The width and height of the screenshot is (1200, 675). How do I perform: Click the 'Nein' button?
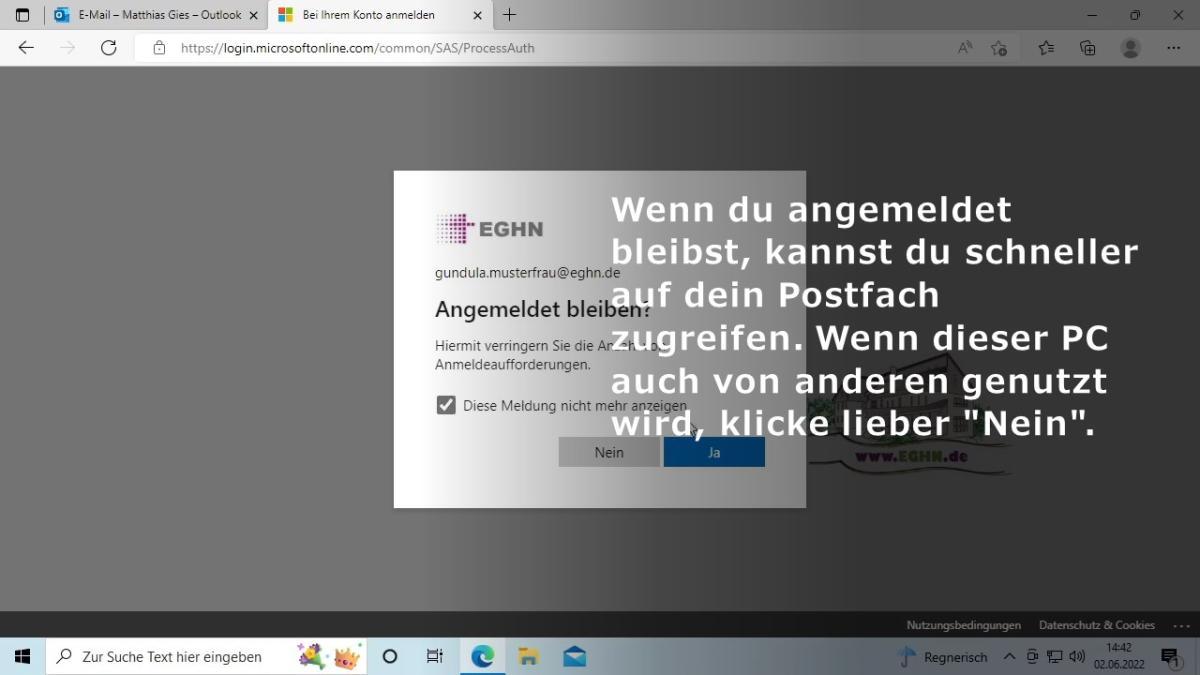tap(609, 452)
